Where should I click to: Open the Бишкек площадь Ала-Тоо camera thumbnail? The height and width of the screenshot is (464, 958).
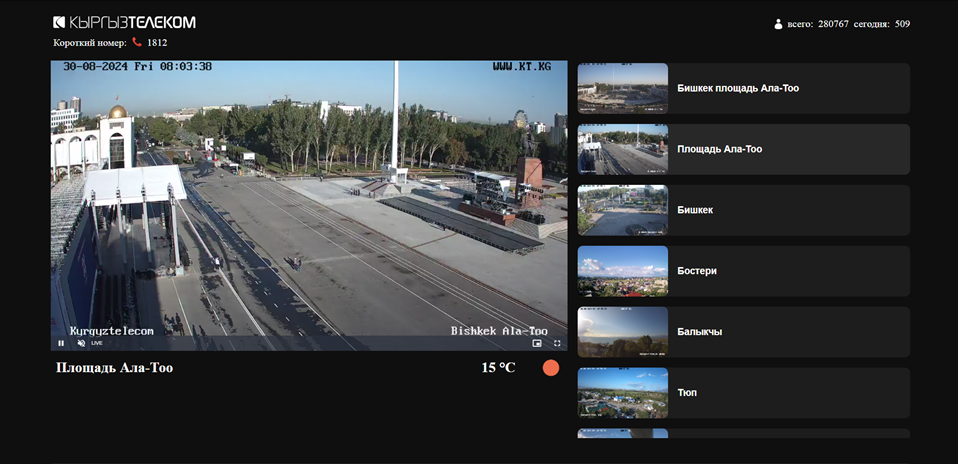(x=623, y=88)
